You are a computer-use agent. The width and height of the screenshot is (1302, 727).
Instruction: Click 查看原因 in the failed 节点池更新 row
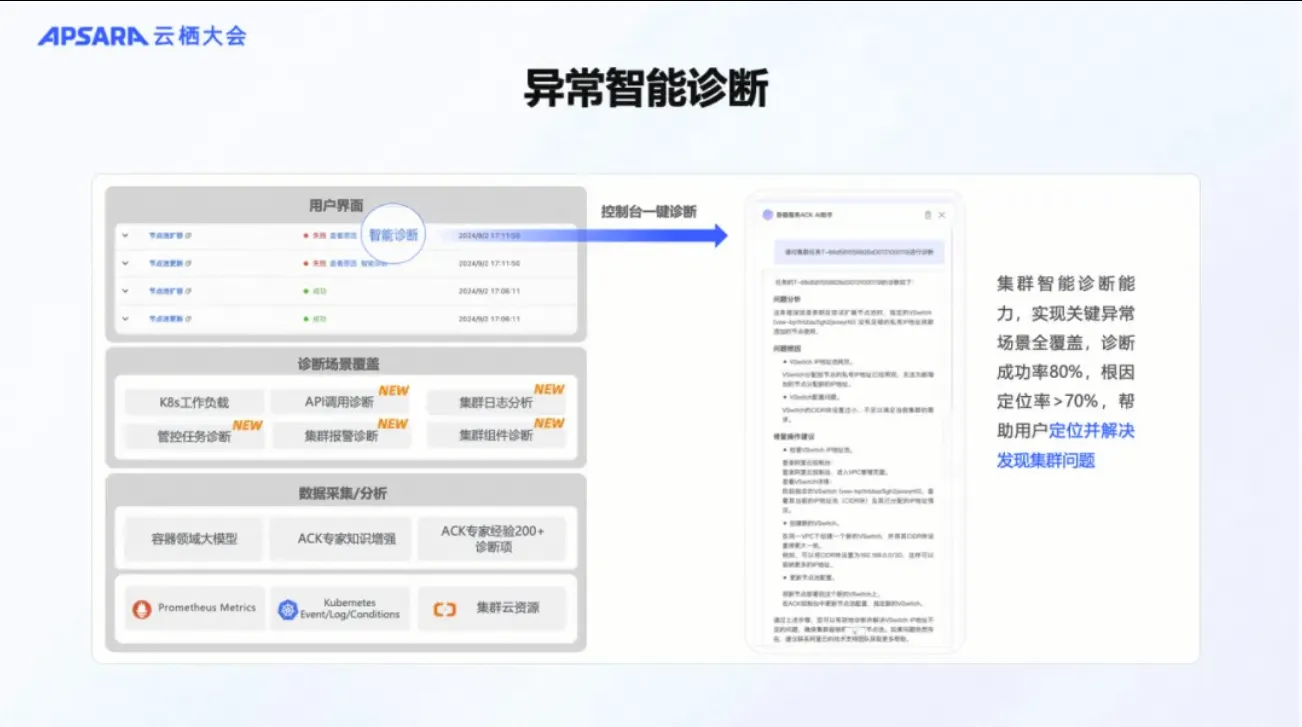point(343,263)
